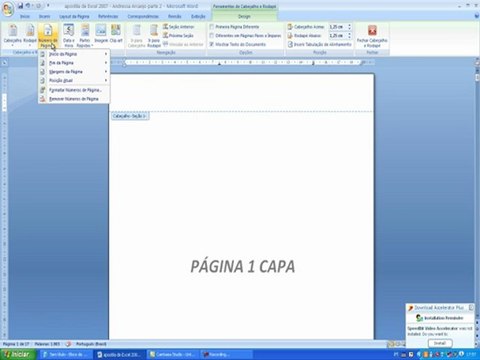
Task: Click Vincular ao Anterior
Action: [x=183, y=44]
